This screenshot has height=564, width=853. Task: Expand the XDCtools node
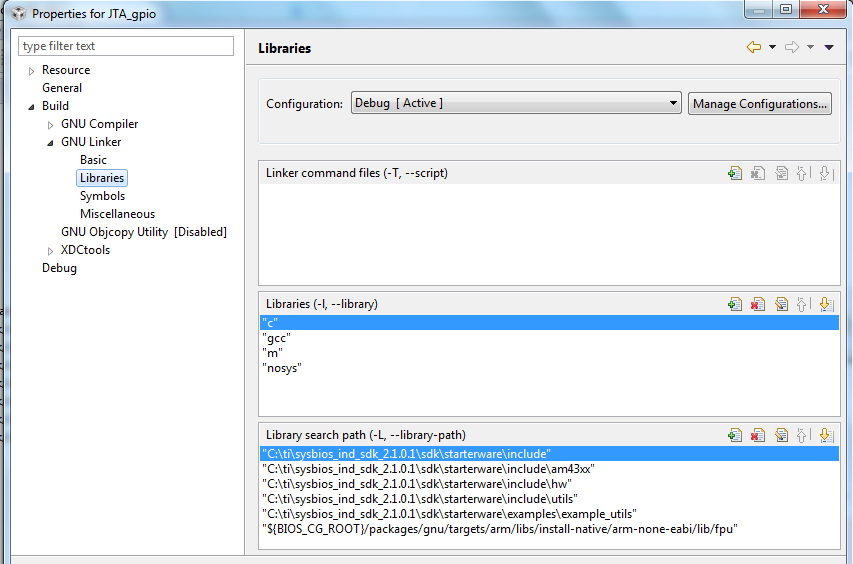point(50,251)
